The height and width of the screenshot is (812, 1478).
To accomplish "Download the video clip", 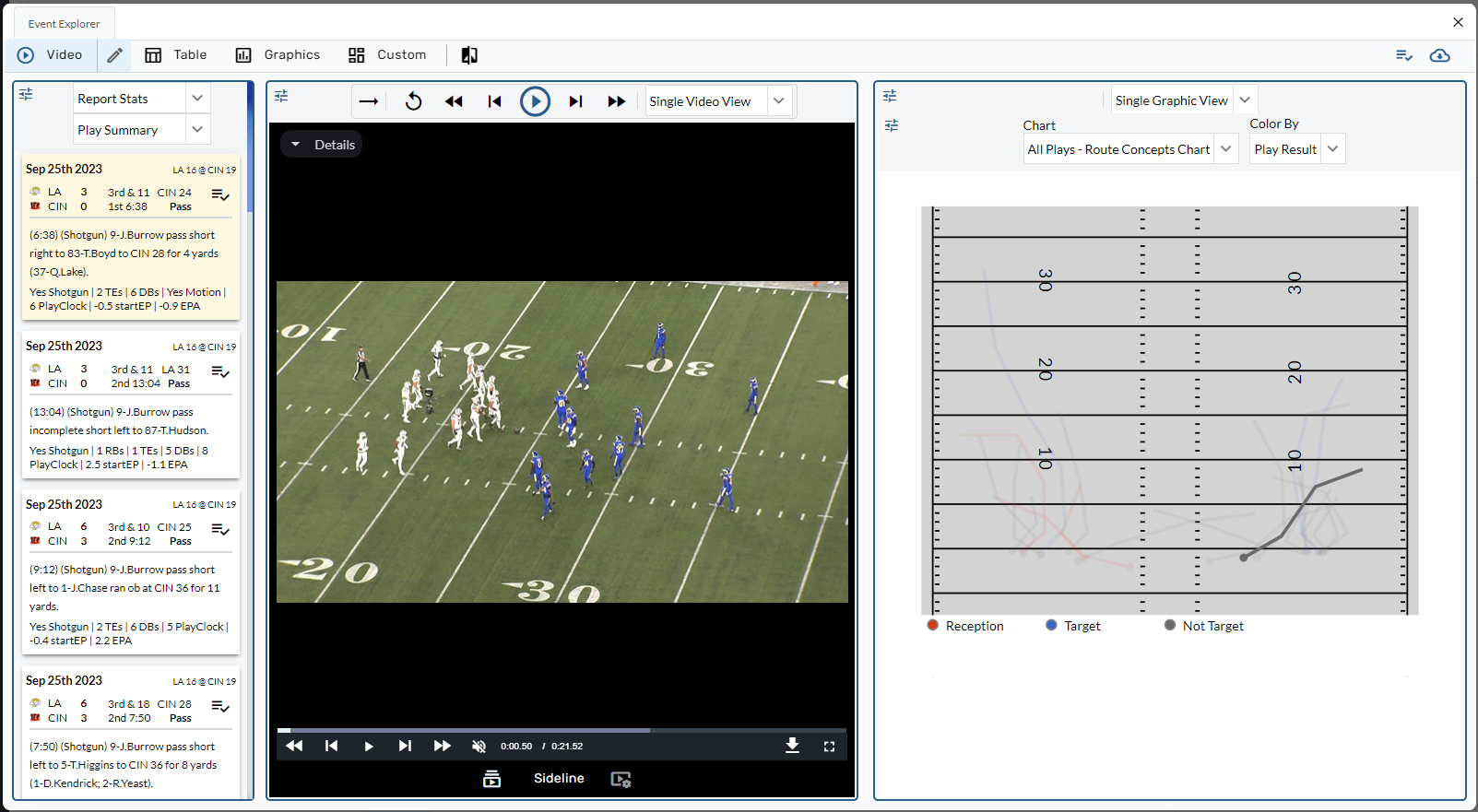I will tap(792, 746).
